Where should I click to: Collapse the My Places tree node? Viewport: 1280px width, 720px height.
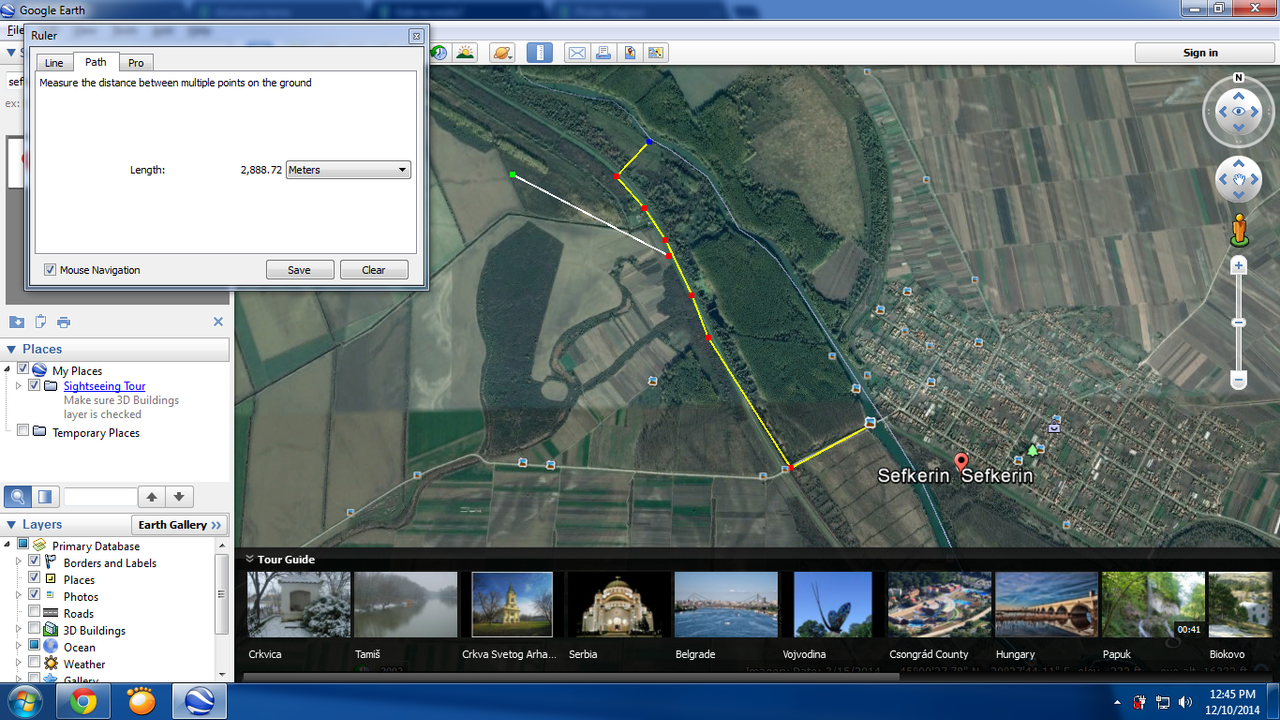pyautogui.click(x=8, y=370)
